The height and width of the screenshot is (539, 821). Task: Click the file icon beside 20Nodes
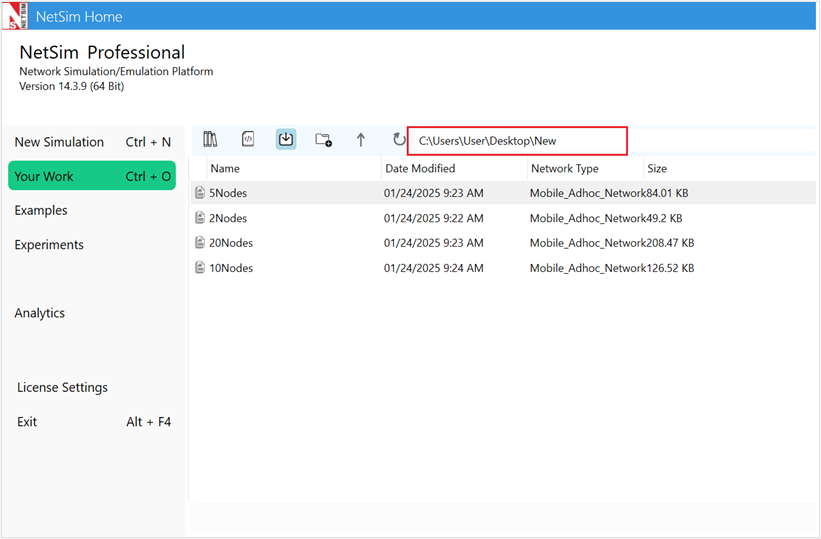point(199,242)
